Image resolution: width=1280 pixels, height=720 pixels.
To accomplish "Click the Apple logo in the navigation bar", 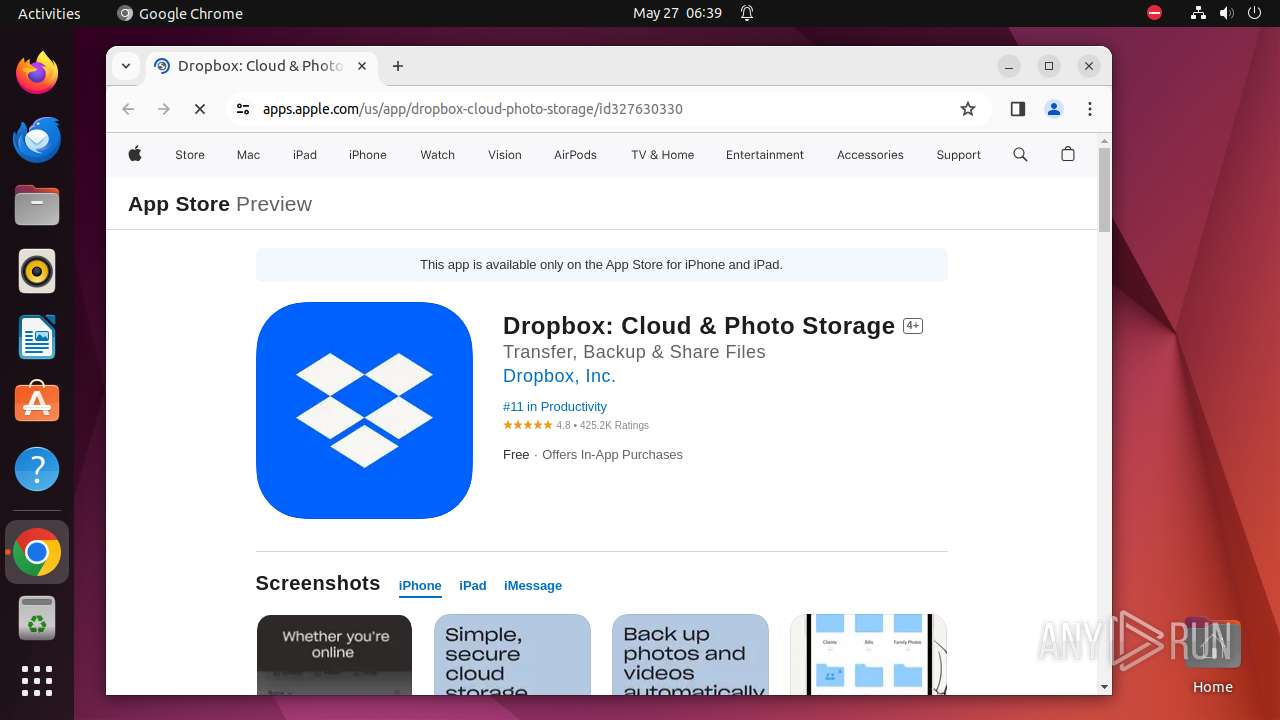I will pos(135,154).
